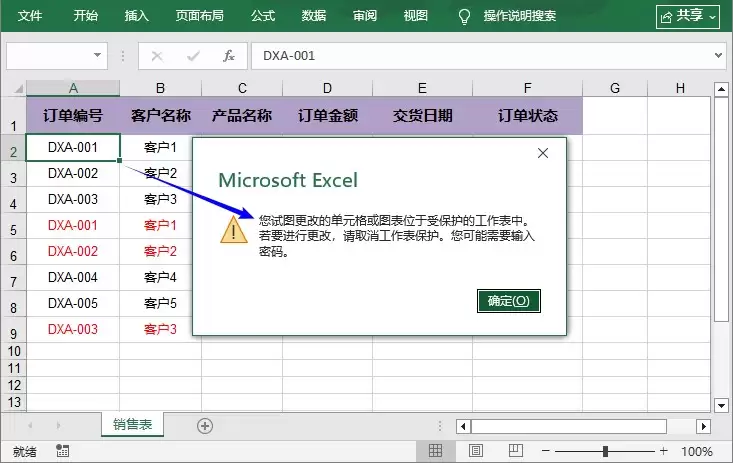Click vertical scrollbar down arrow
The height and width of the screenshot is (463, 733).
721,405
